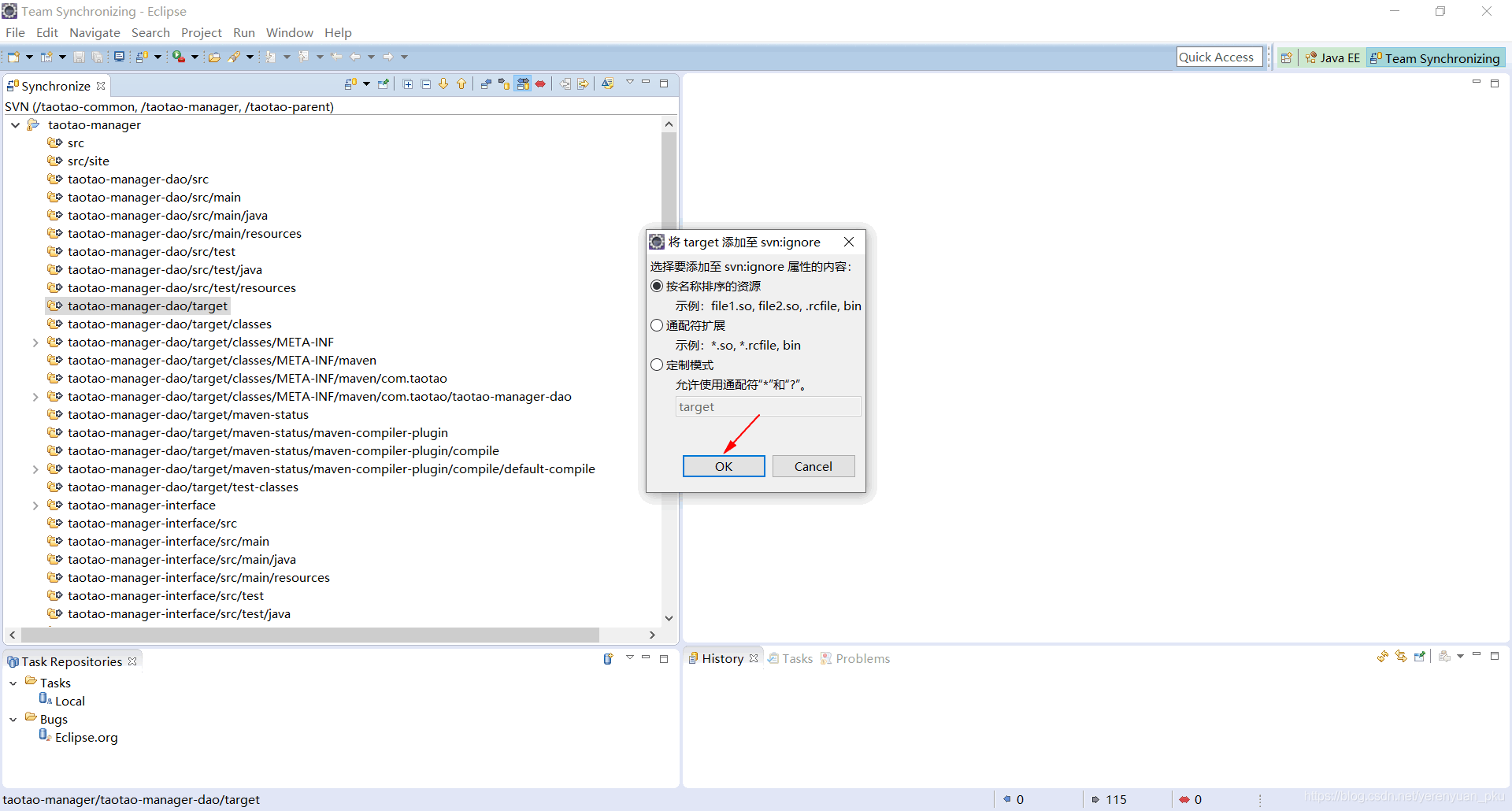
Task: Expand the default-compile tree node
Action: click(x=35, y=469)
